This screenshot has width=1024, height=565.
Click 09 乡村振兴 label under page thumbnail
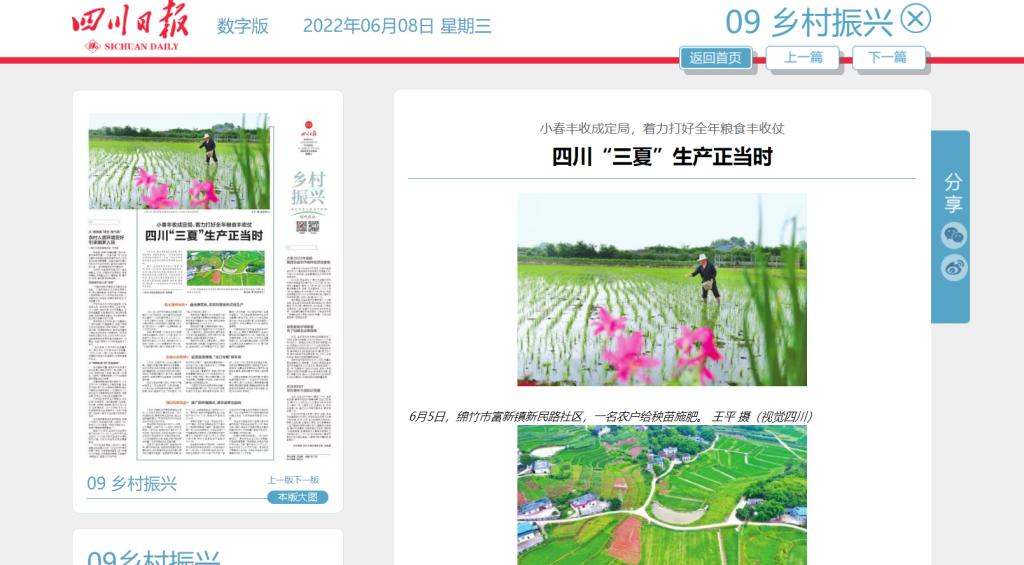(132, 484)
